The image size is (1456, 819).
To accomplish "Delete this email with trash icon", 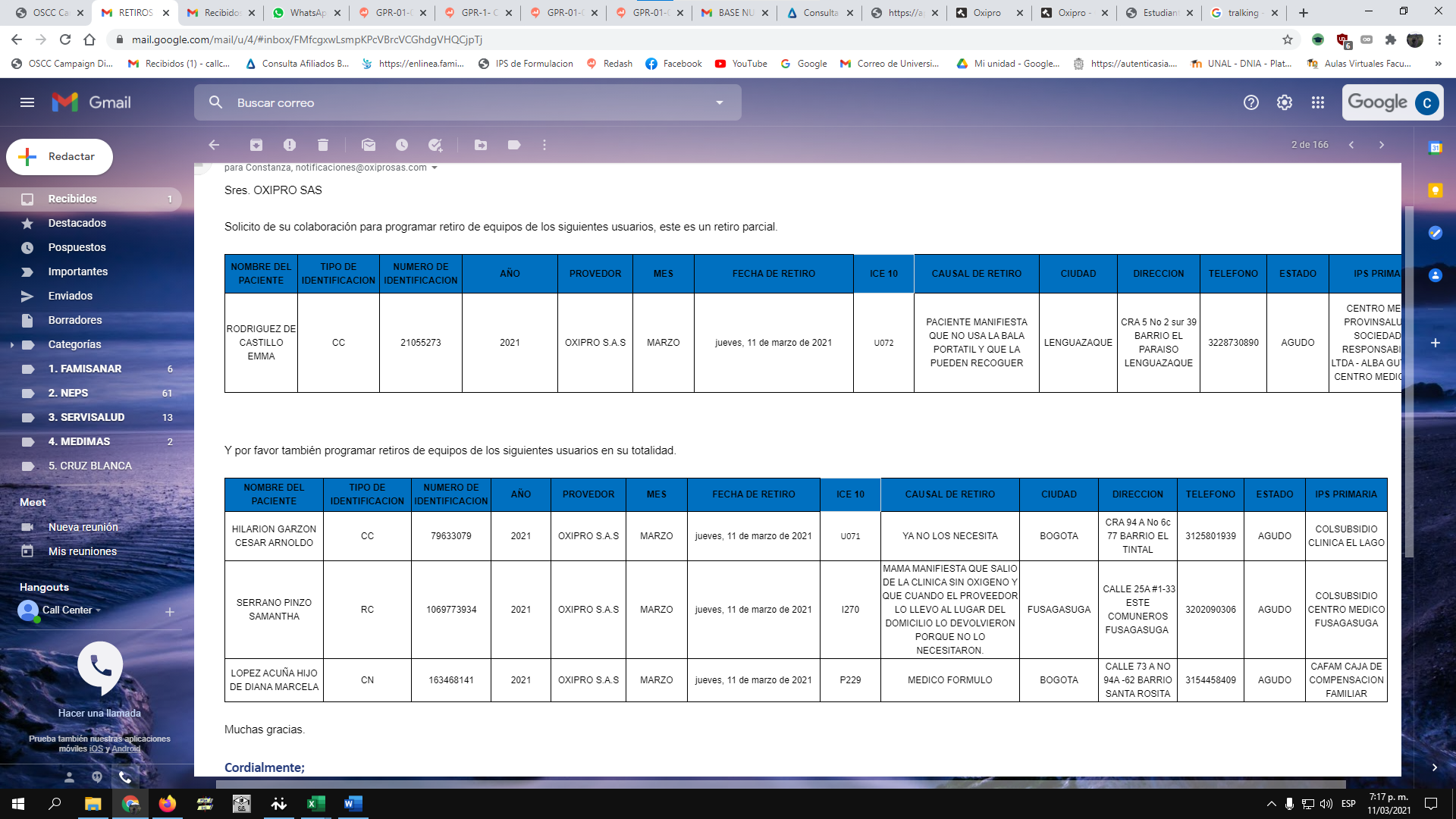I will point(323,145).
